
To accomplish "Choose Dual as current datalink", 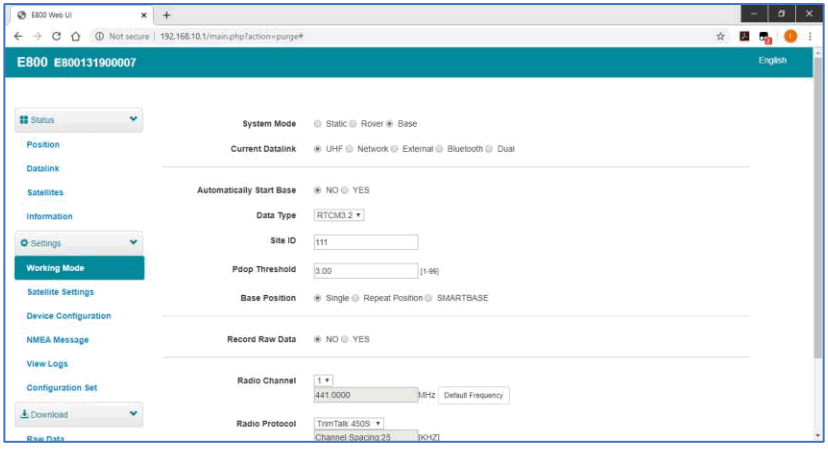I will point(489,149).
